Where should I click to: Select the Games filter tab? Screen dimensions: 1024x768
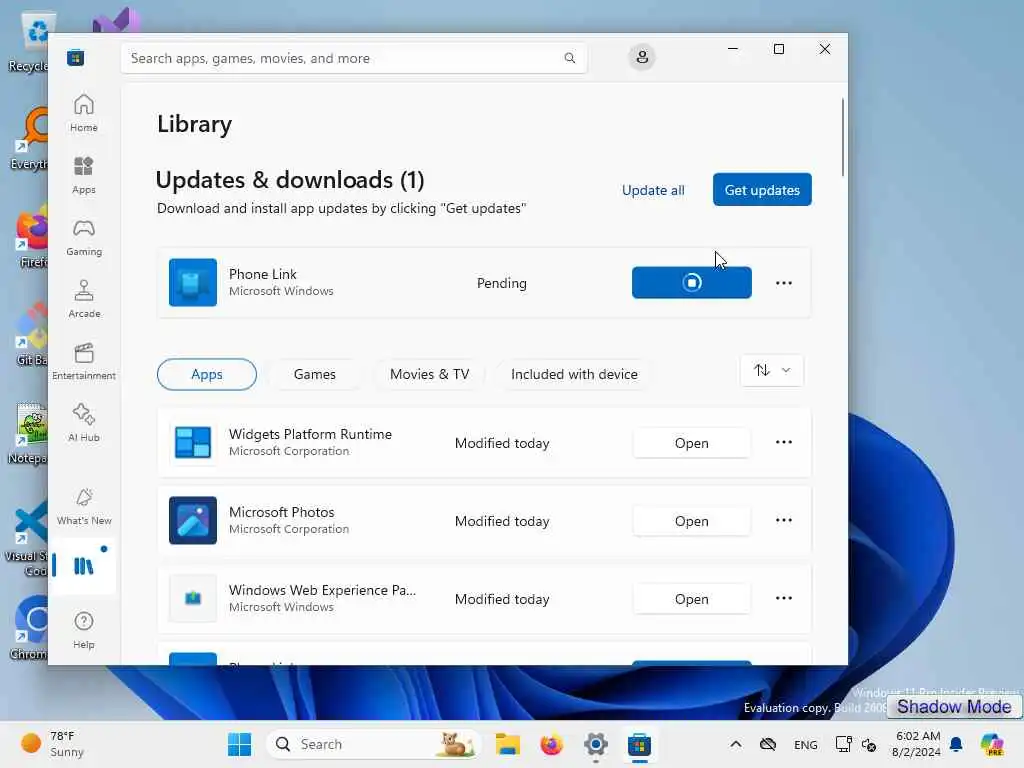coord(314,374)
